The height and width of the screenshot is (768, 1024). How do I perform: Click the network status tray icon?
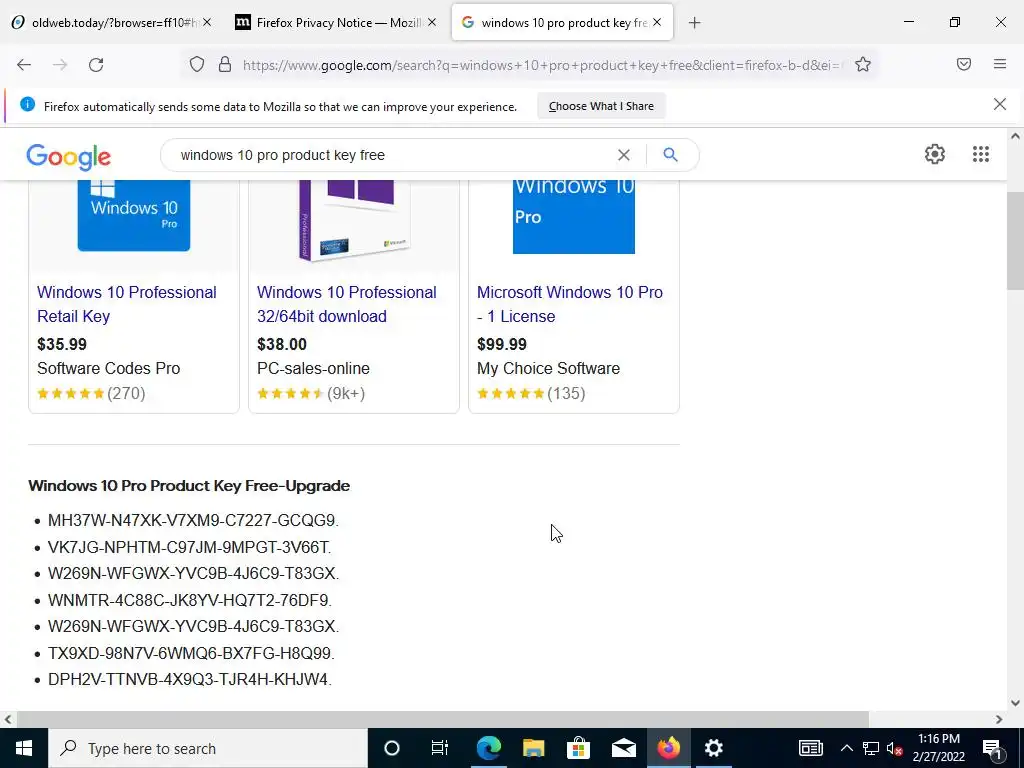[871, 748]
